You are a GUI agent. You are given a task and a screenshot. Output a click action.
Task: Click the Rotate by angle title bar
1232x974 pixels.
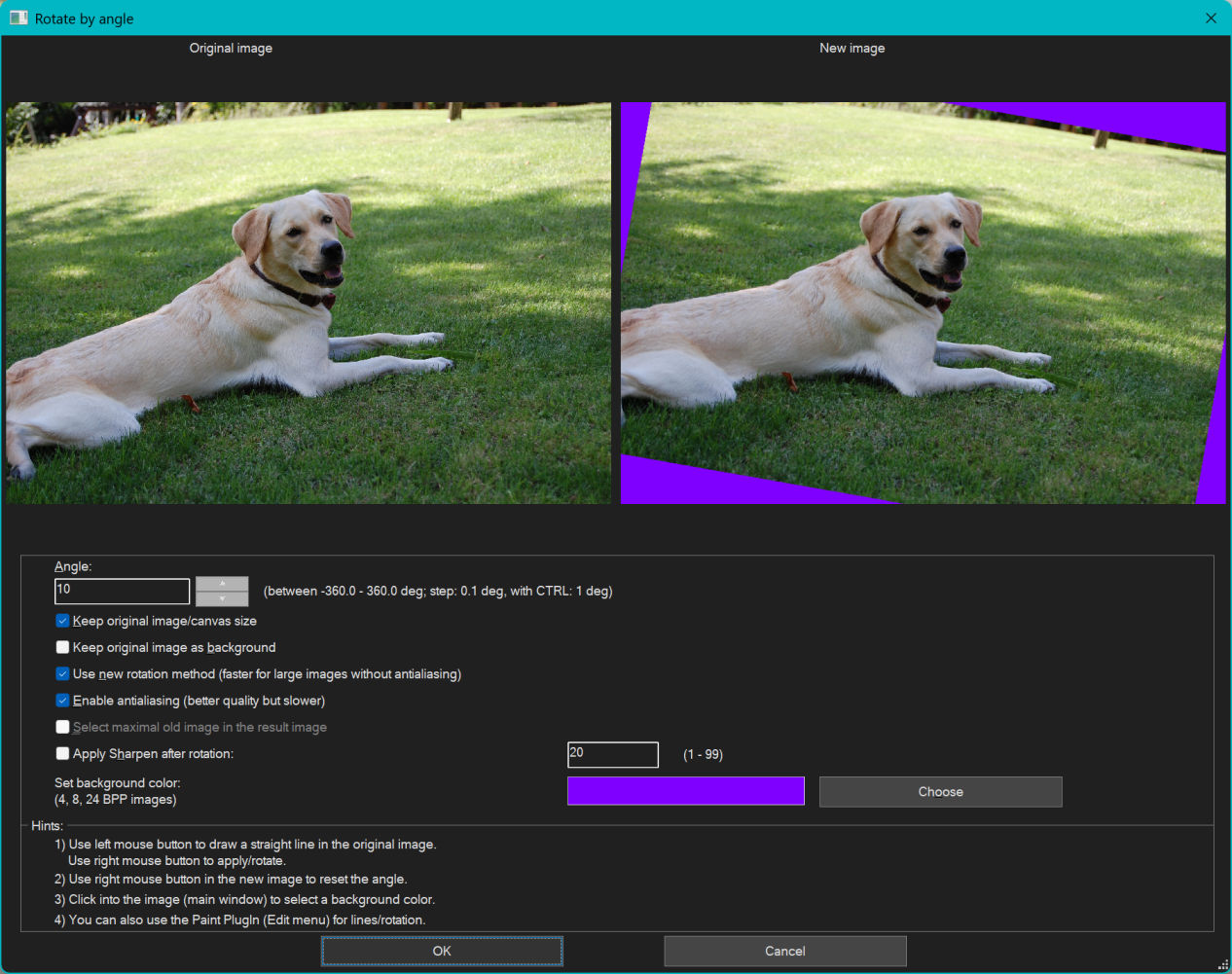(584, 18)
